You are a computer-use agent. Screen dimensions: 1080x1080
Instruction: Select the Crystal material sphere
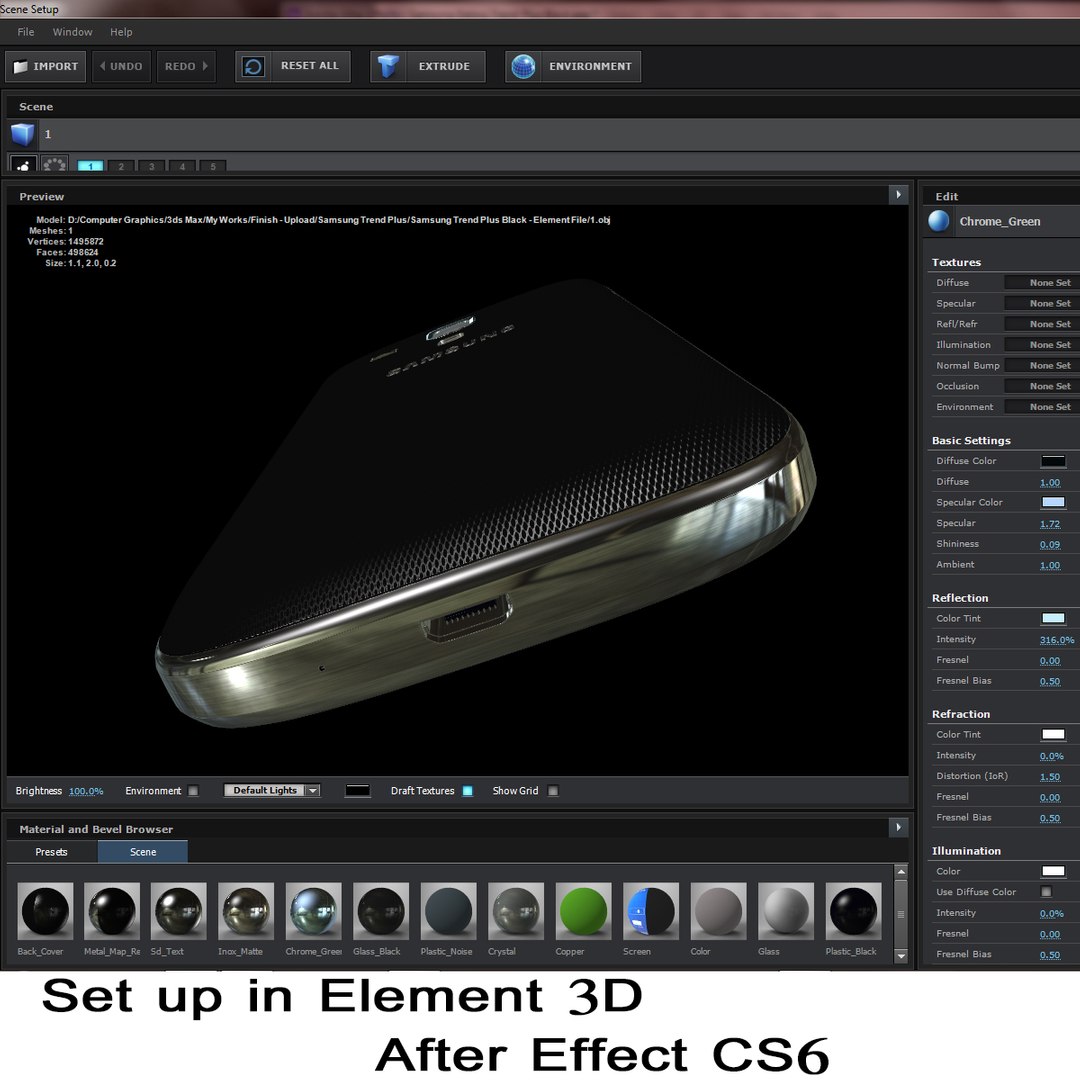click(516, 911)
